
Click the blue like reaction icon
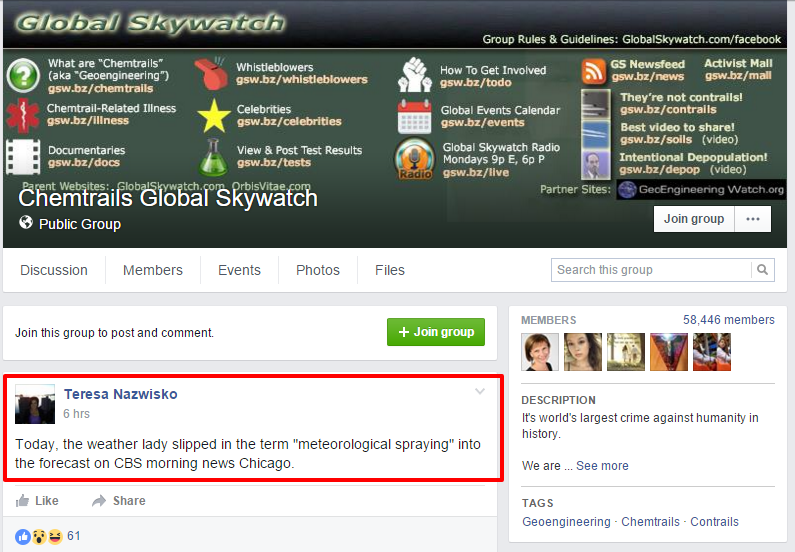tap(23, 536)
